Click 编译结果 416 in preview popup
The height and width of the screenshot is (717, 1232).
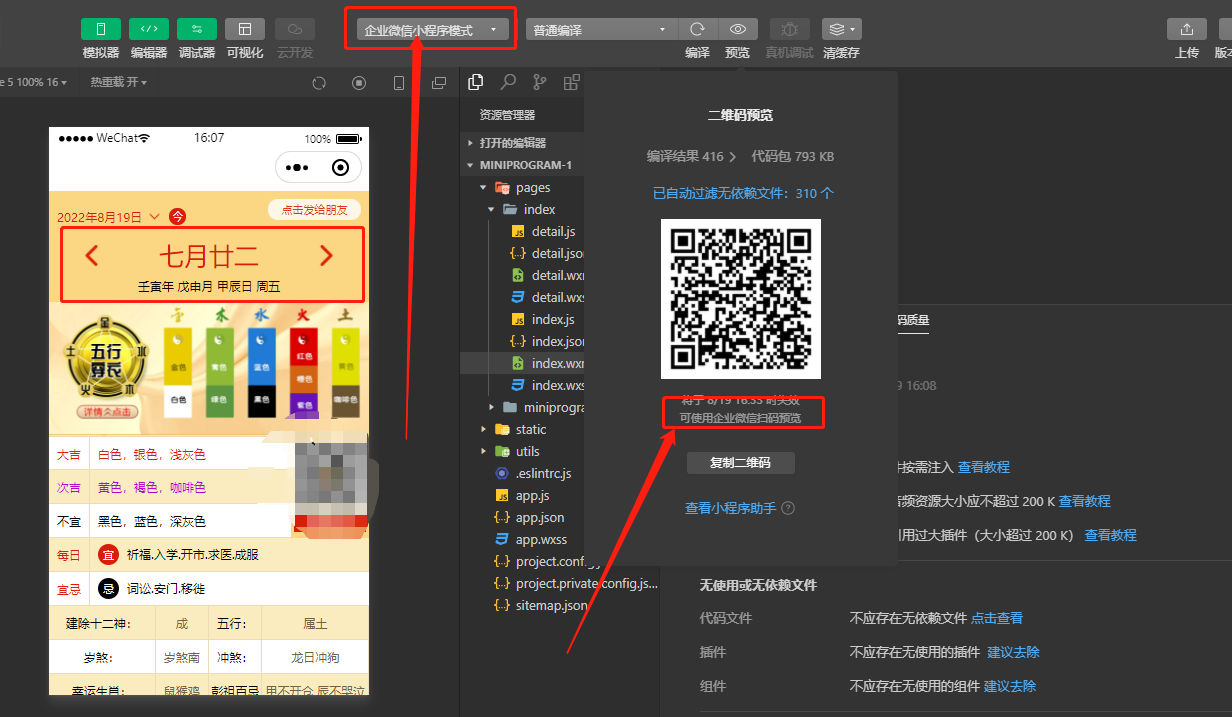click(x=691, y=157)
